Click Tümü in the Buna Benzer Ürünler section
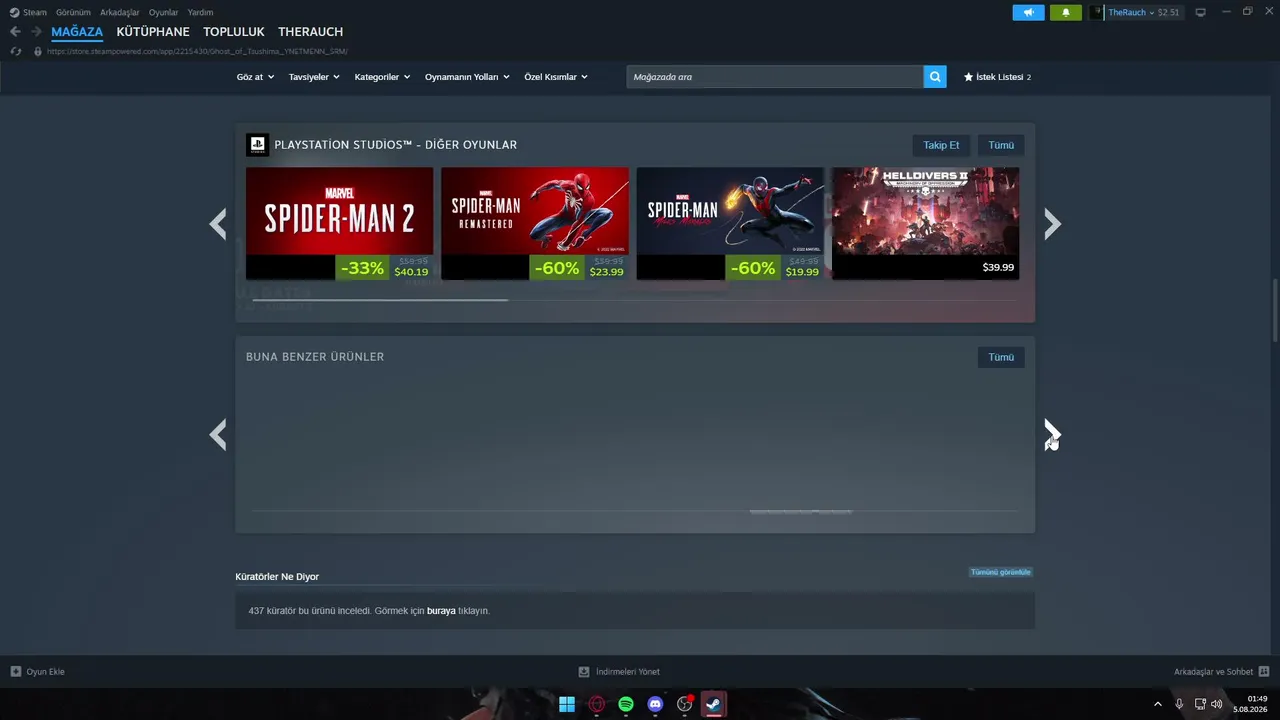Screen dimensions: 1280x720 [x=1001, y=357]
